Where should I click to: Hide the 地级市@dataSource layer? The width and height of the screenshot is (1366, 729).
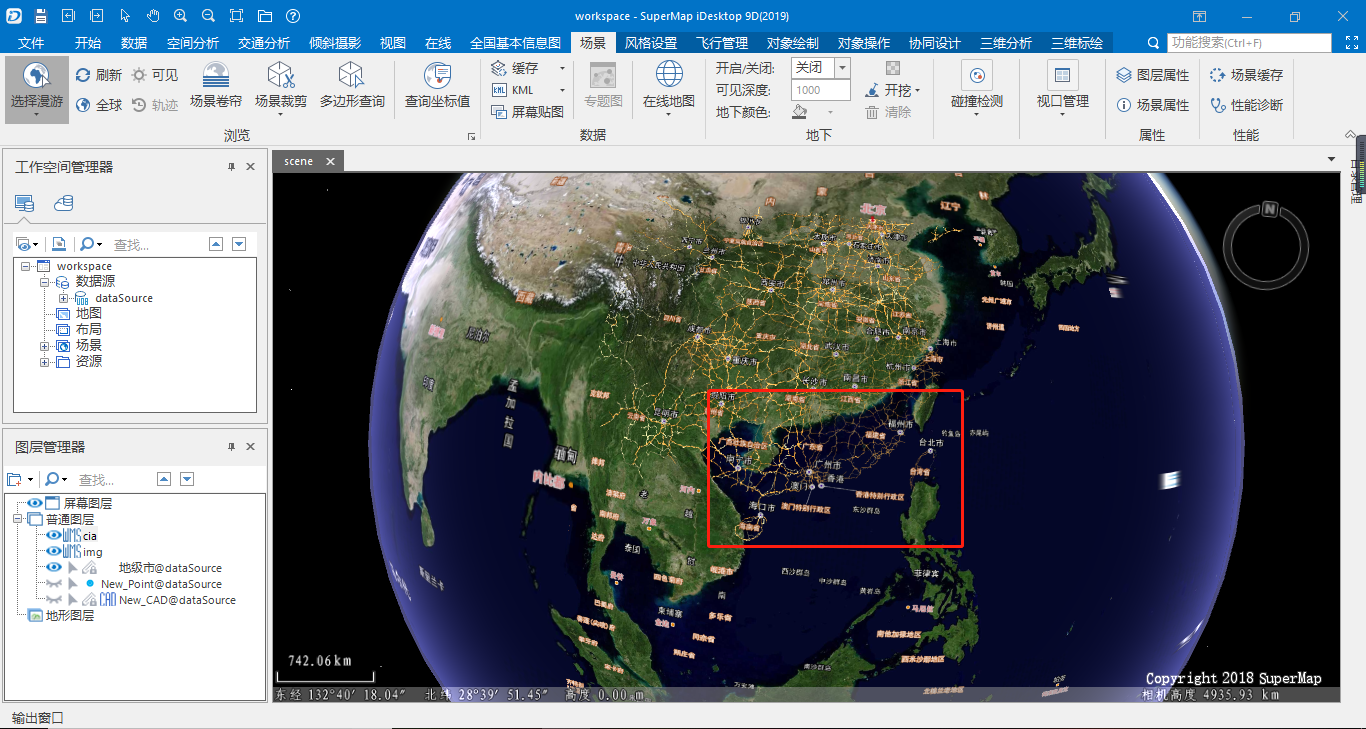[x=54, y=568]
